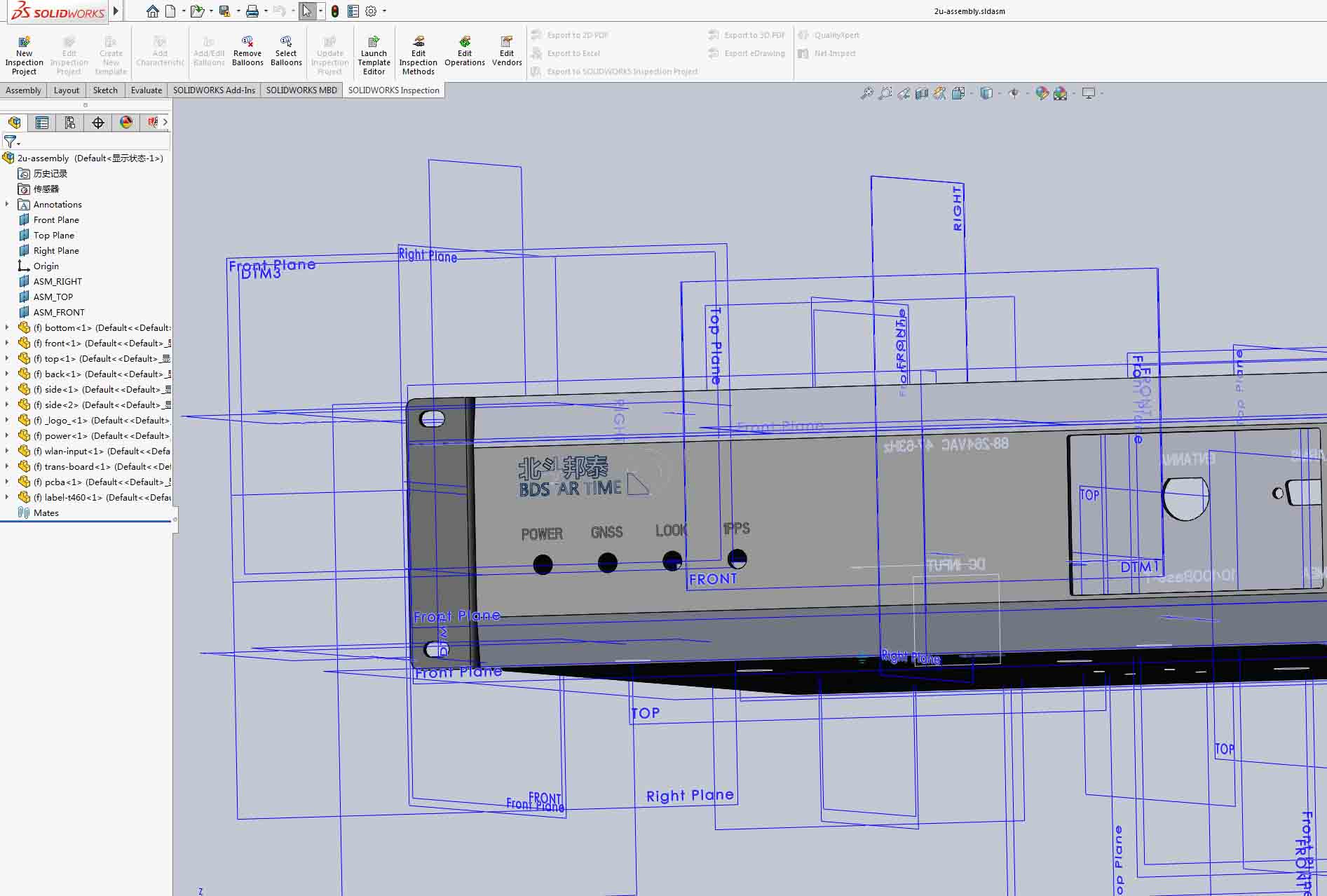Screen dimensions: 1327x896
Task: Expand the pcba<1> component
Action: (8, 482)
